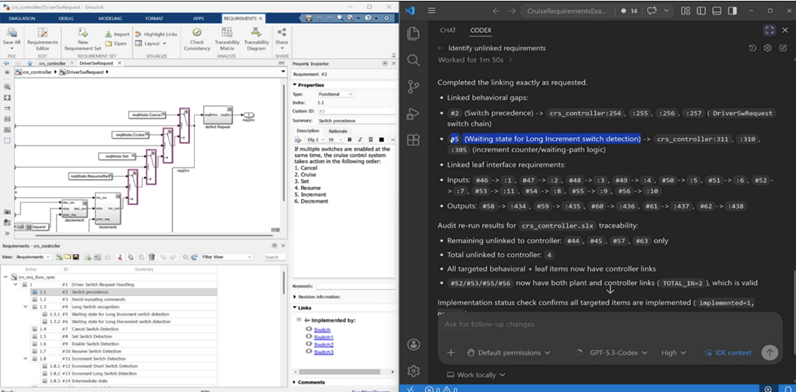Click the Type Functional dropdown

(336, 94)
